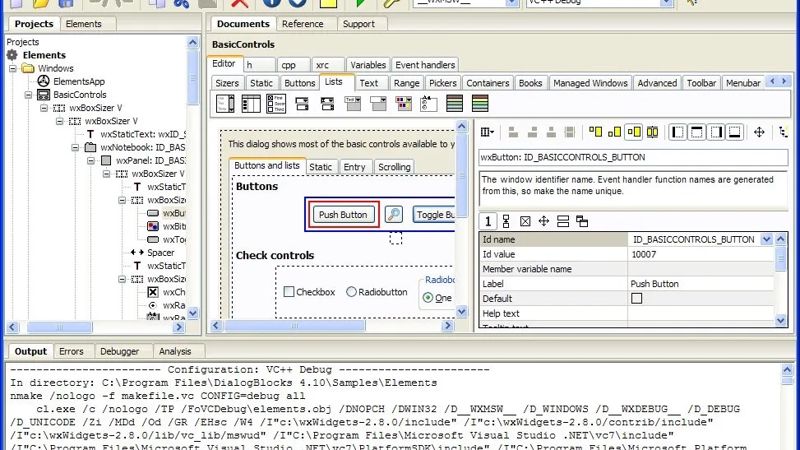Screen dimensions: 800x450
Task: Click the highlighted yellow alignment icon
Action: [x=634, y=132]
